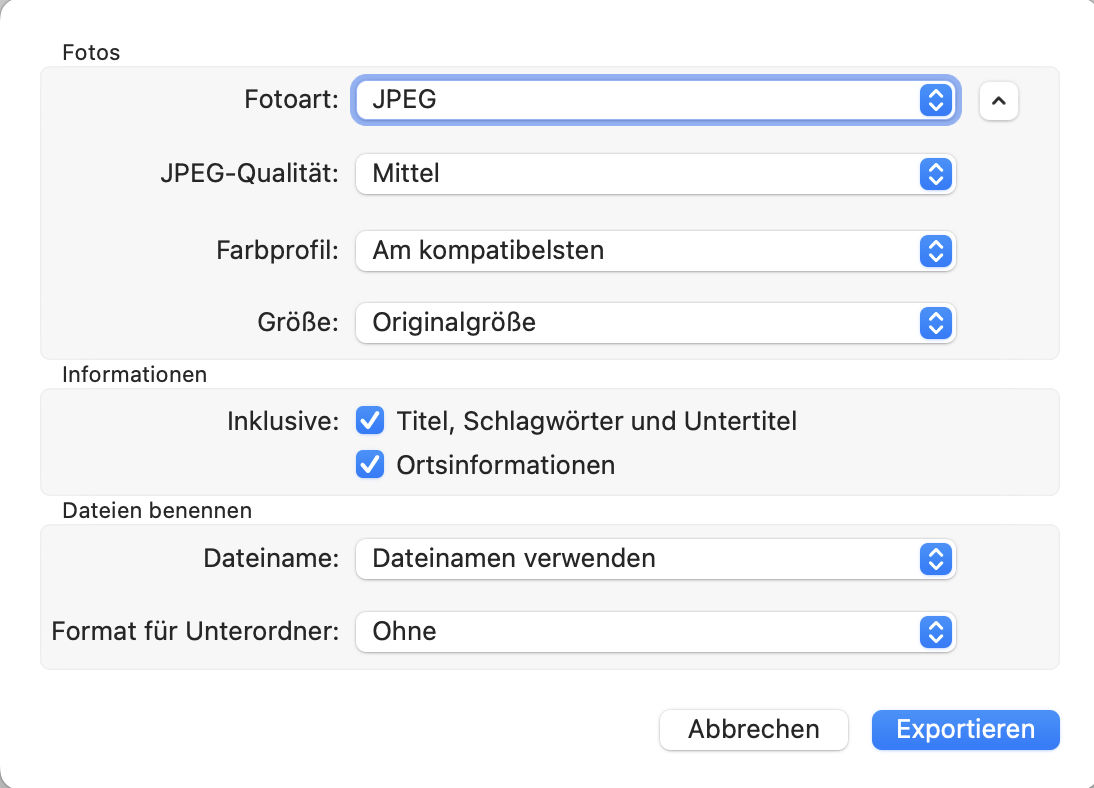Click the arrows icon for Format für Unterordner

click(934, 632)
